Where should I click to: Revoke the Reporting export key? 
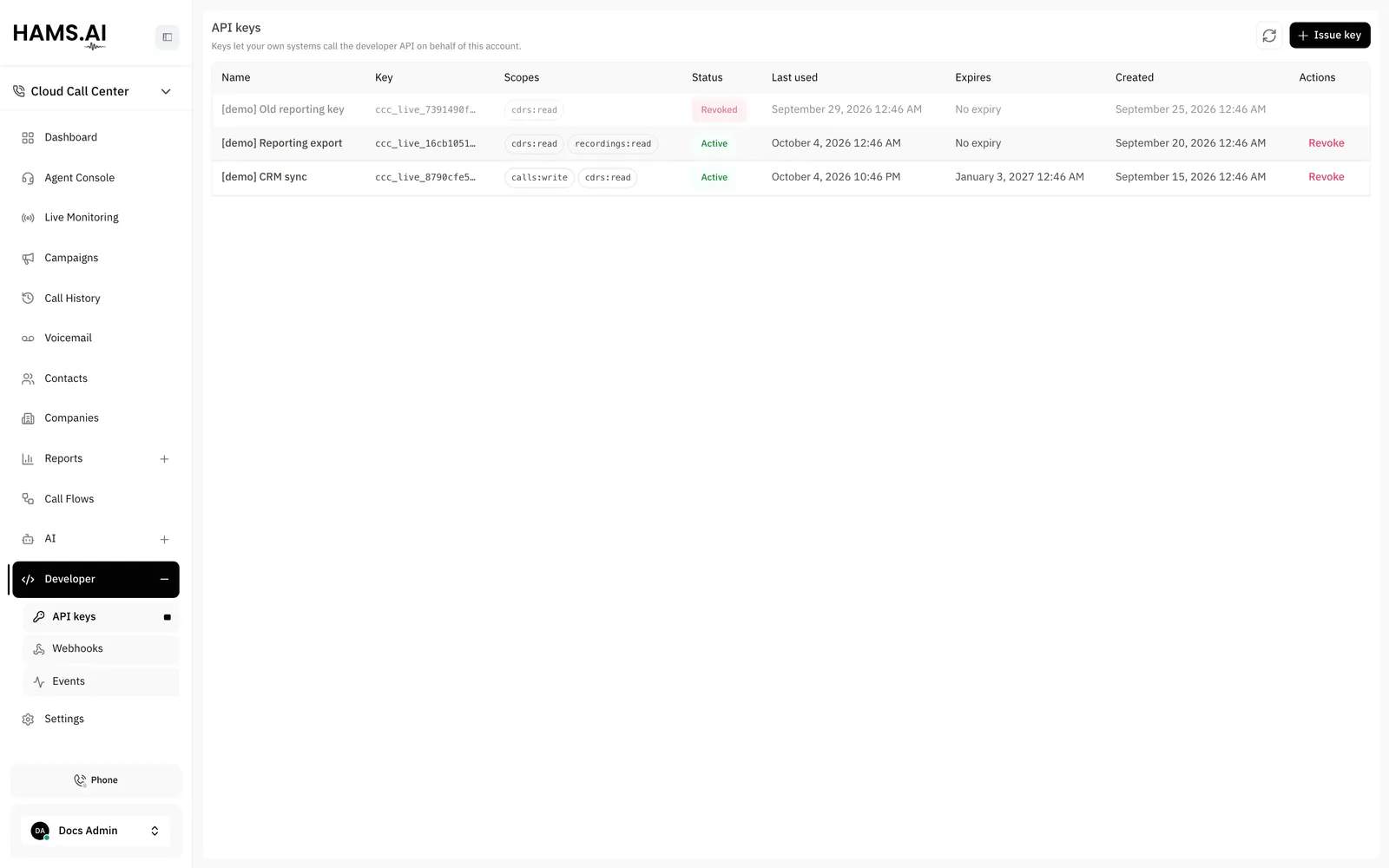tap(1326, 143)
